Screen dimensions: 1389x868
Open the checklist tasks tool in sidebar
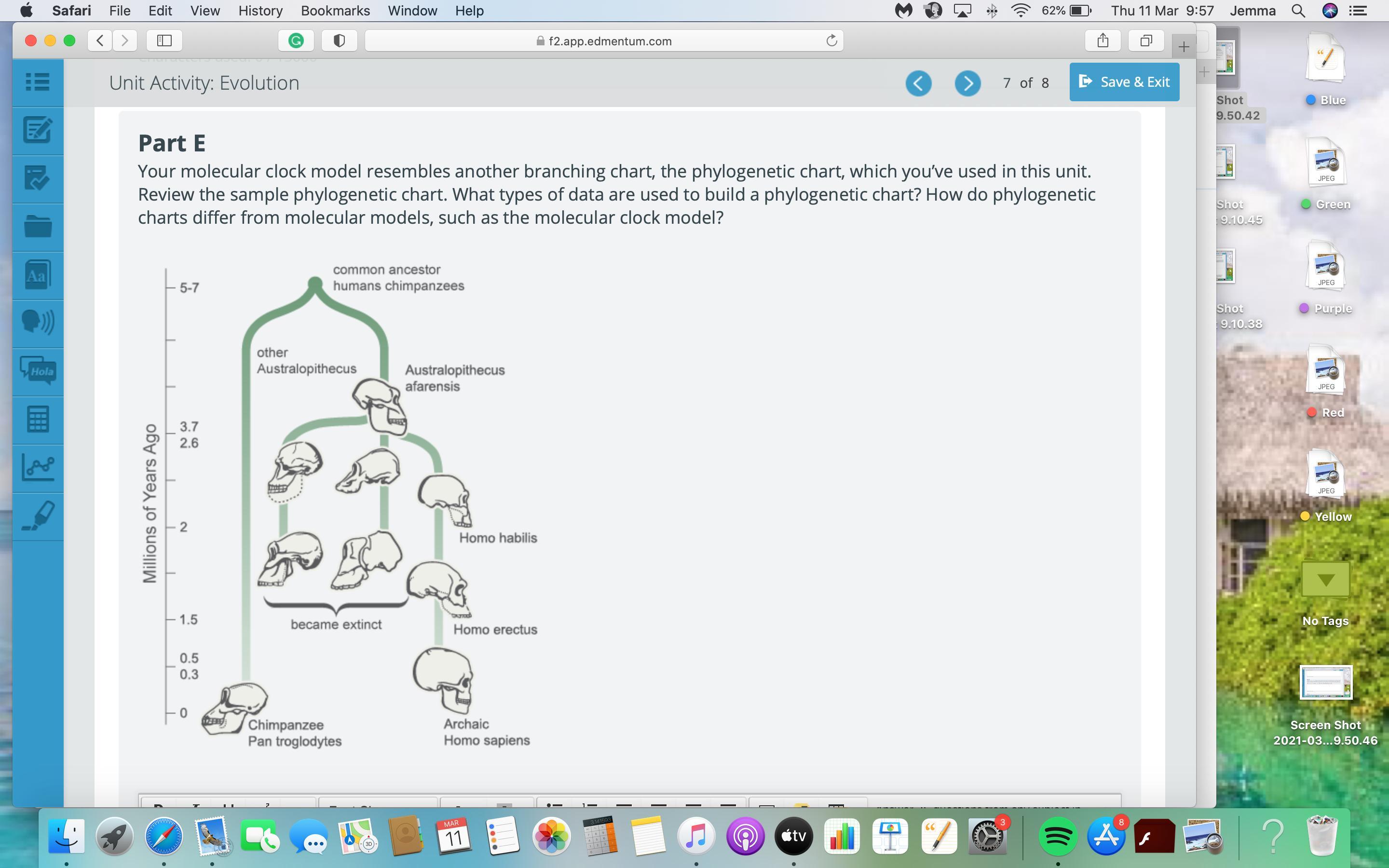coord(38,178)
